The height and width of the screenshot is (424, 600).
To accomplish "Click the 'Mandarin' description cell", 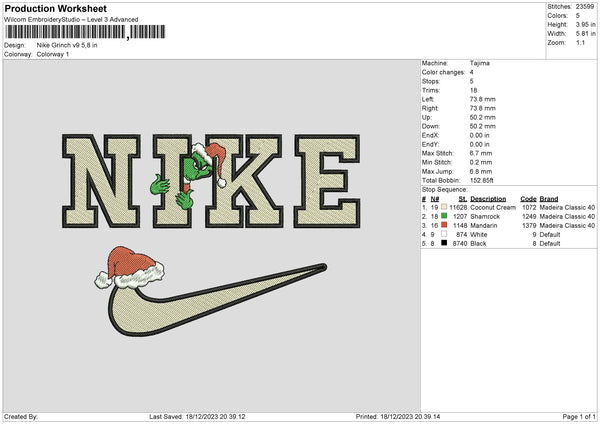I will coord(484,225).
